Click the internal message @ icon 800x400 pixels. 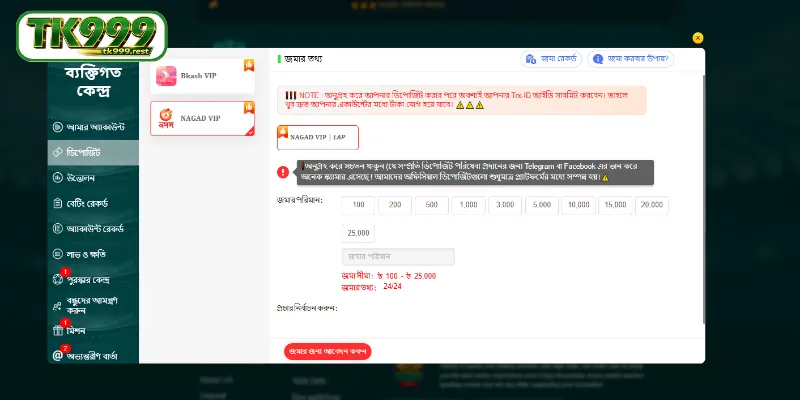point(58,356)
